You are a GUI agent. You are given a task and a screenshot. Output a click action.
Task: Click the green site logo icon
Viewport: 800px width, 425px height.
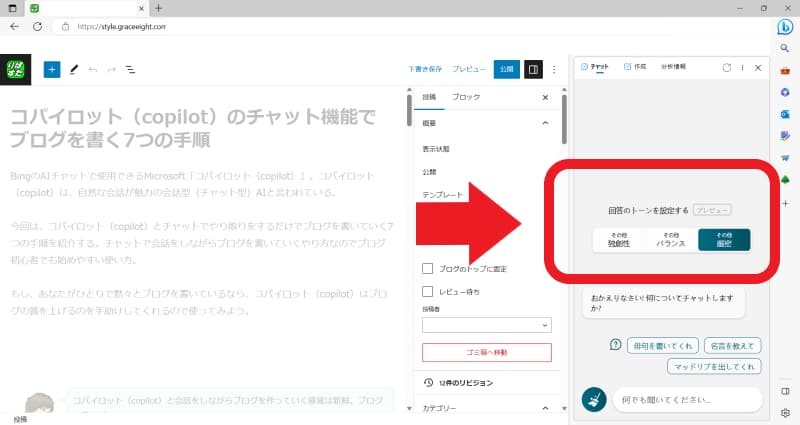[15, 69]
